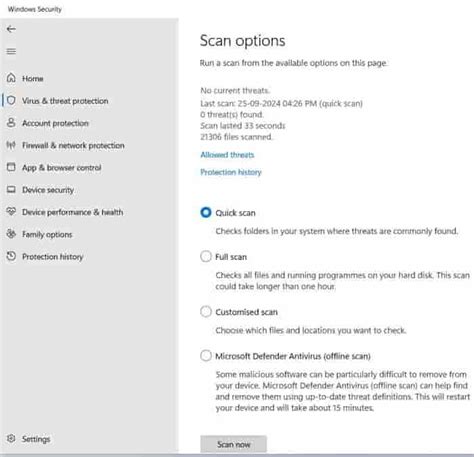Go to Home in sidebar

tap(33, 79)
